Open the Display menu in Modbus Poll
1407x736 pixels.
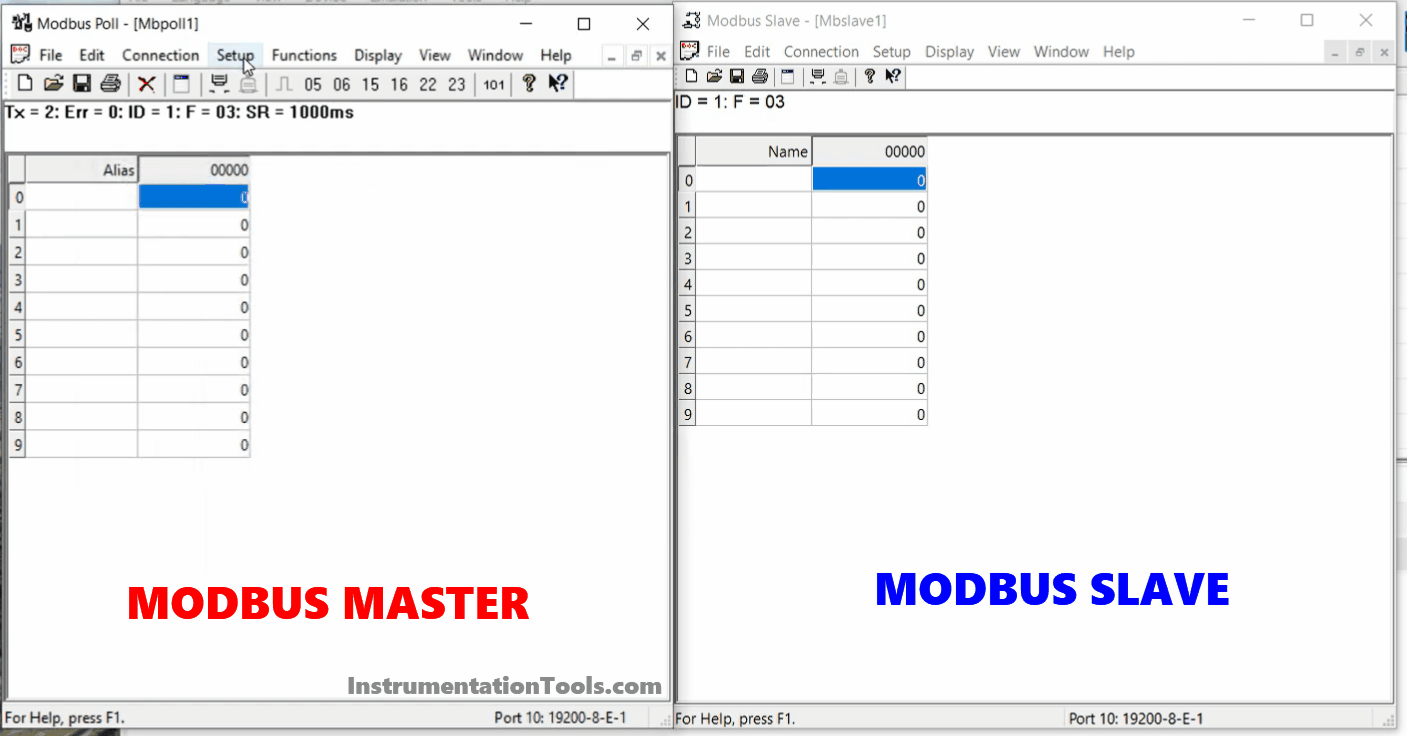(x=378, y=55)
